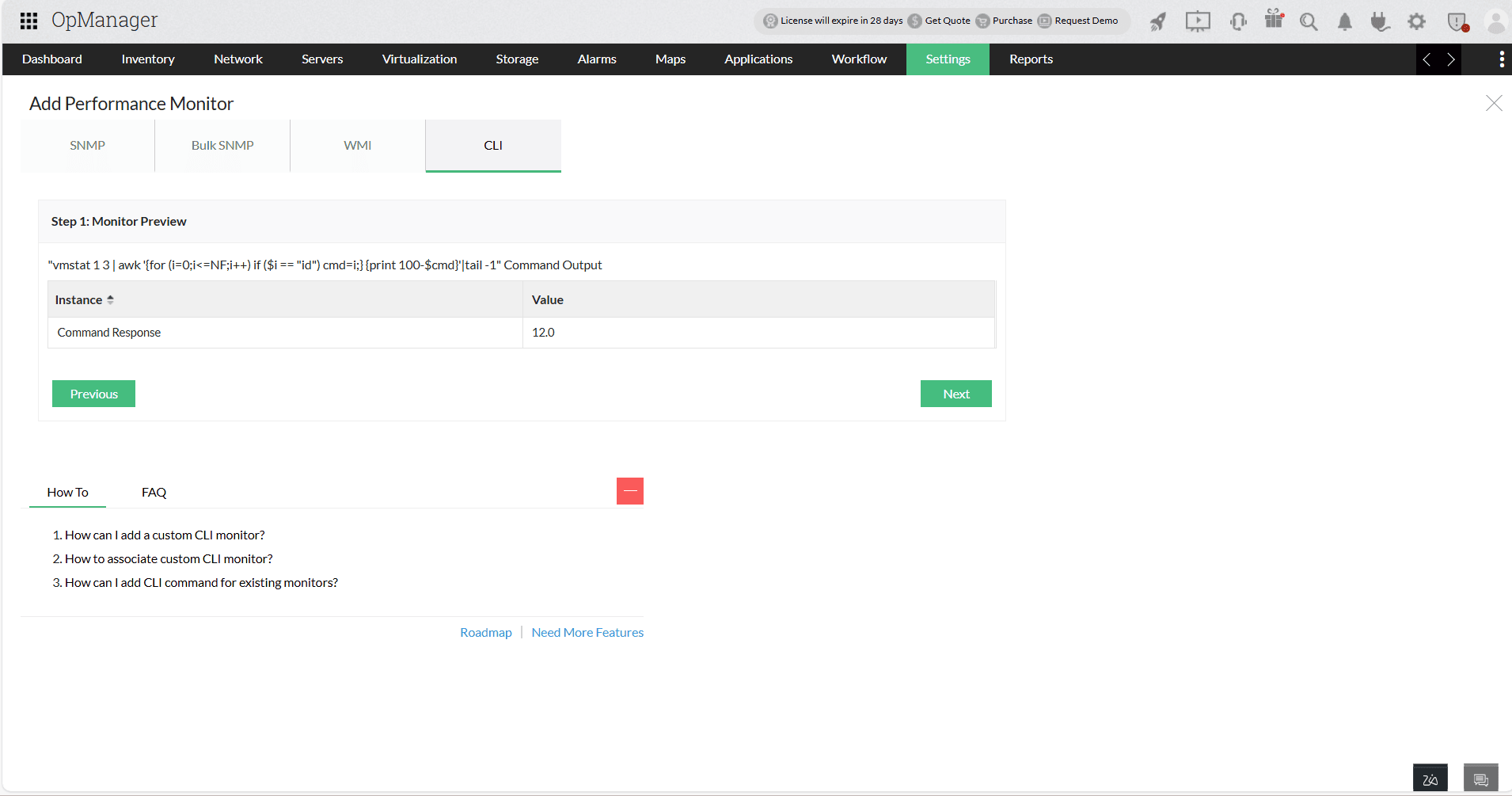Click the security shield alert icon
This screenshot has height=796, width=1512.
(x=1455, y=21)
